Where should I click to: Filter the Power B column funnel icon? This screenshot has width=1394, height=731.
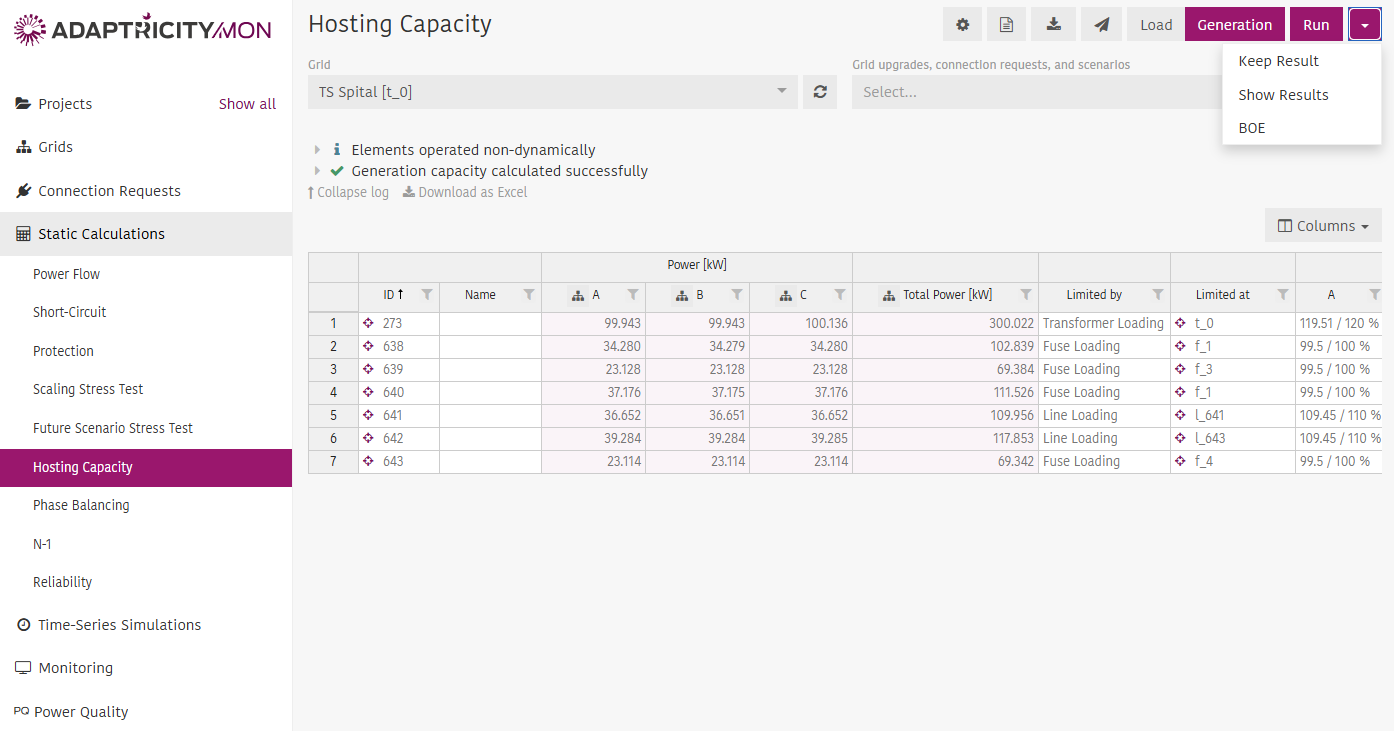737,295
